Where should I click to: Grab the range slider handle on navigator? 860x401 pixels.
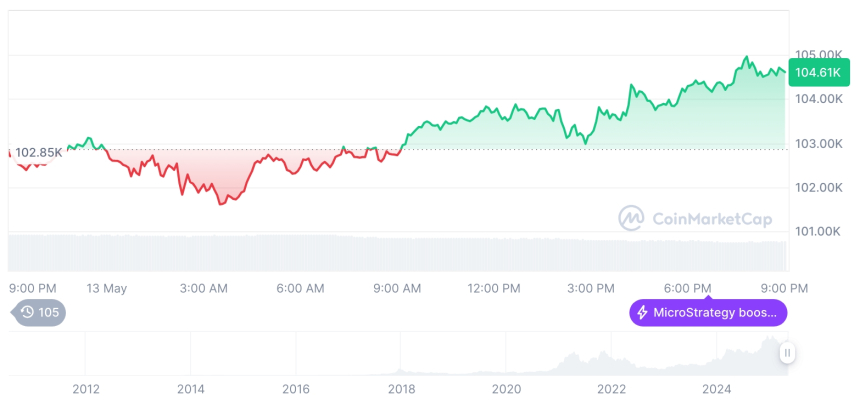(788, 352)
